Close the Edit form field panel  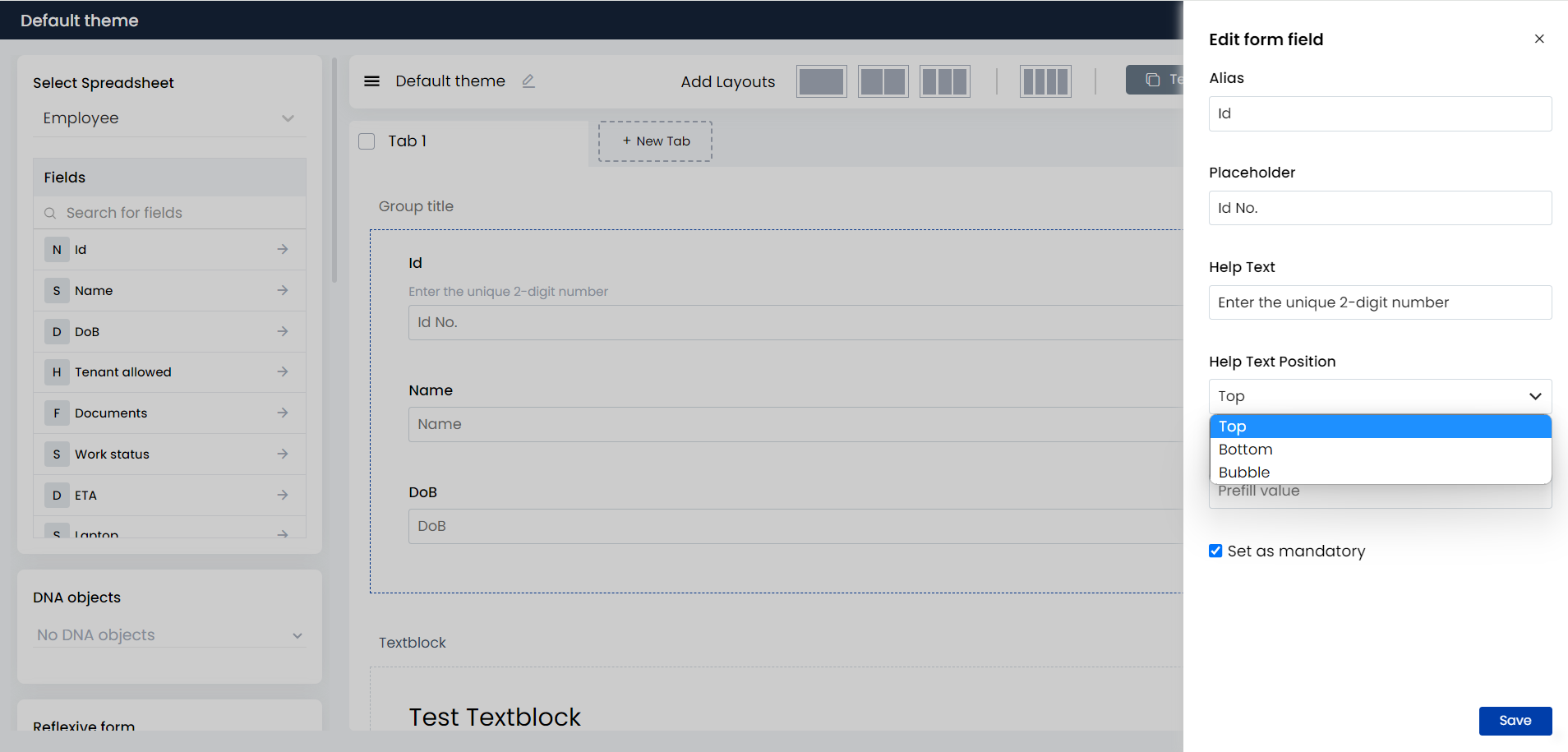coord(1539,39)
